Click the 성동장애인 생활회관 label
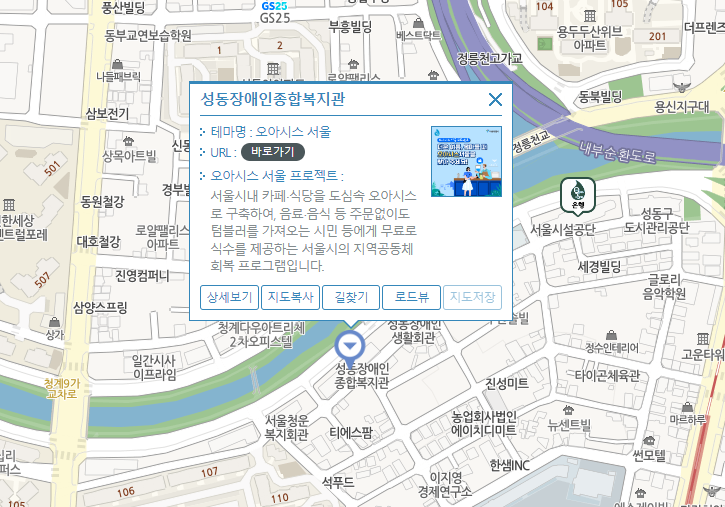725x507 pixels. [x=414, y=331]
